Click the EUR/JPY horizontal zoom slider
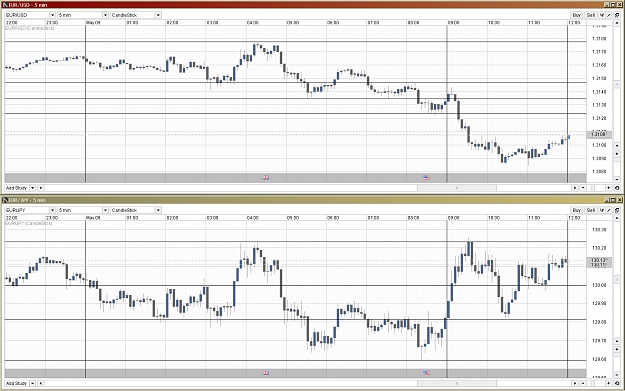625x391 pixels. click(594, 383)
